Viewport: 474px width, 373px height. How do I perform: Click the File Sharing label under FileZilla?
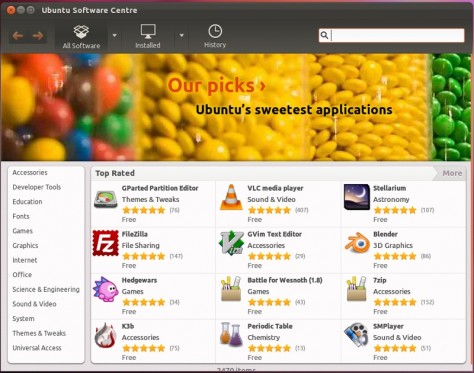click(141, 246)
